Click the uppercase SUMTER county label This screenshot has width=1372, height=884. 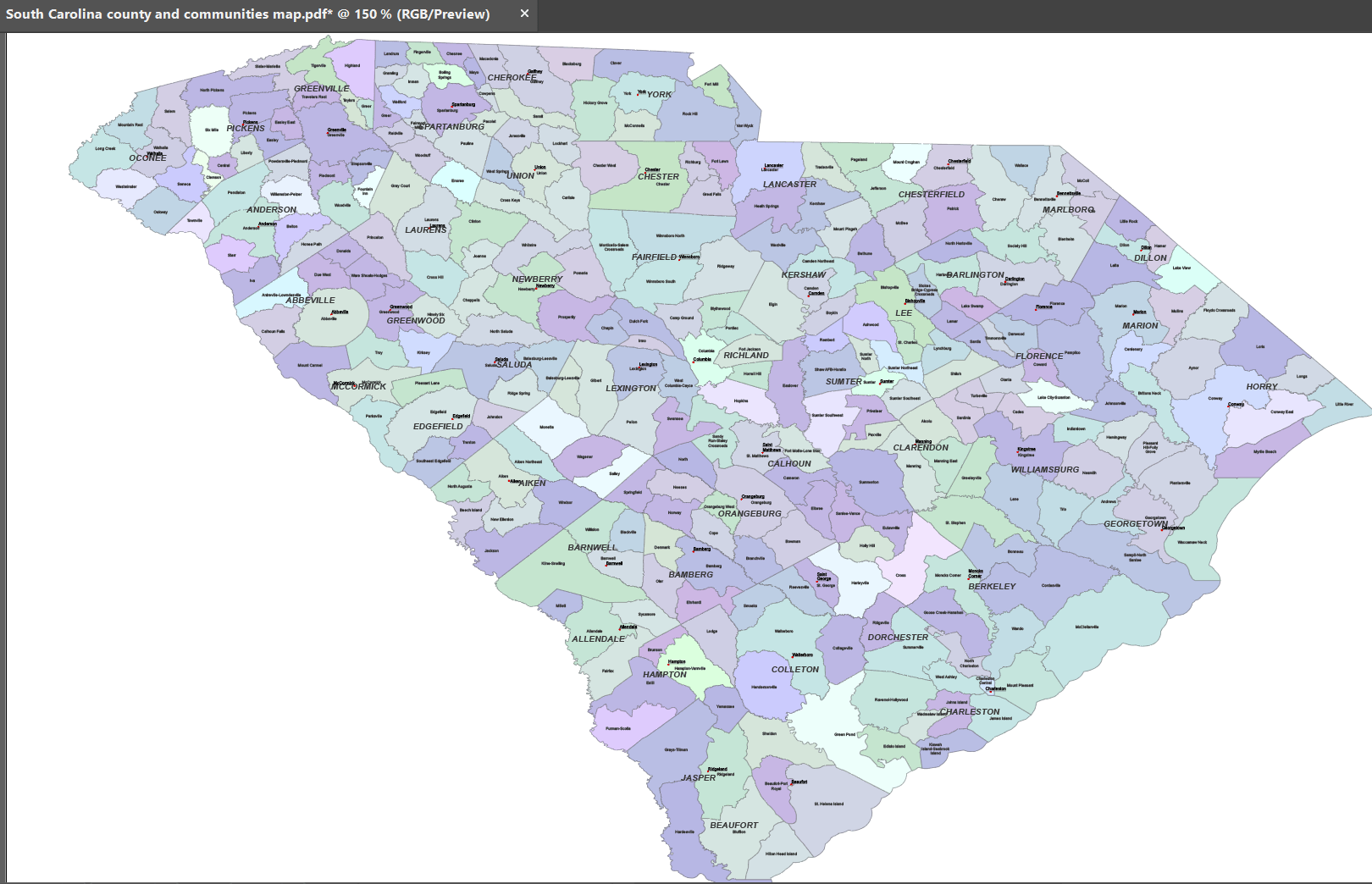[844, 382]
